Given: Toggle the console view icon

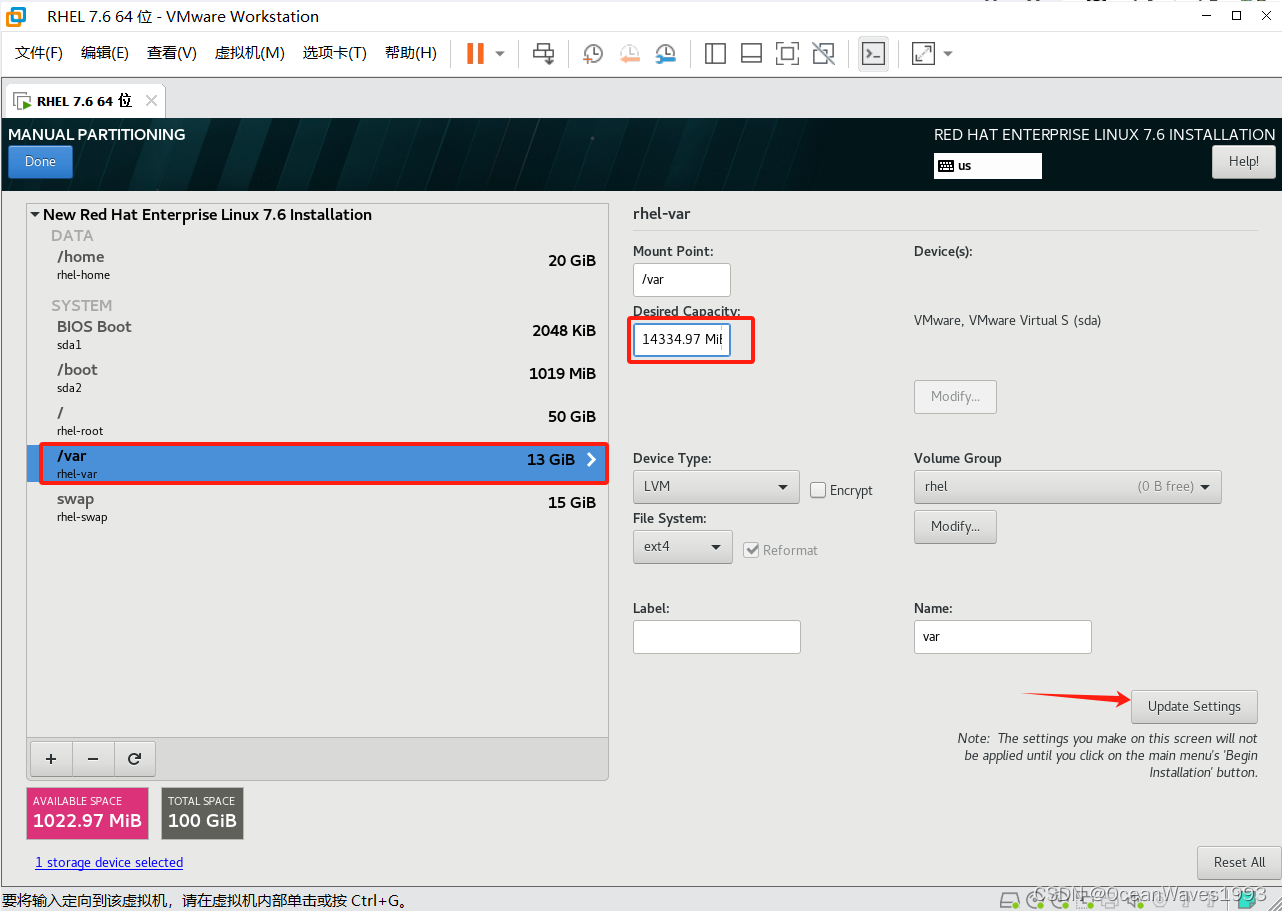Looking at the screenshot, I should [x=873, y=53].
